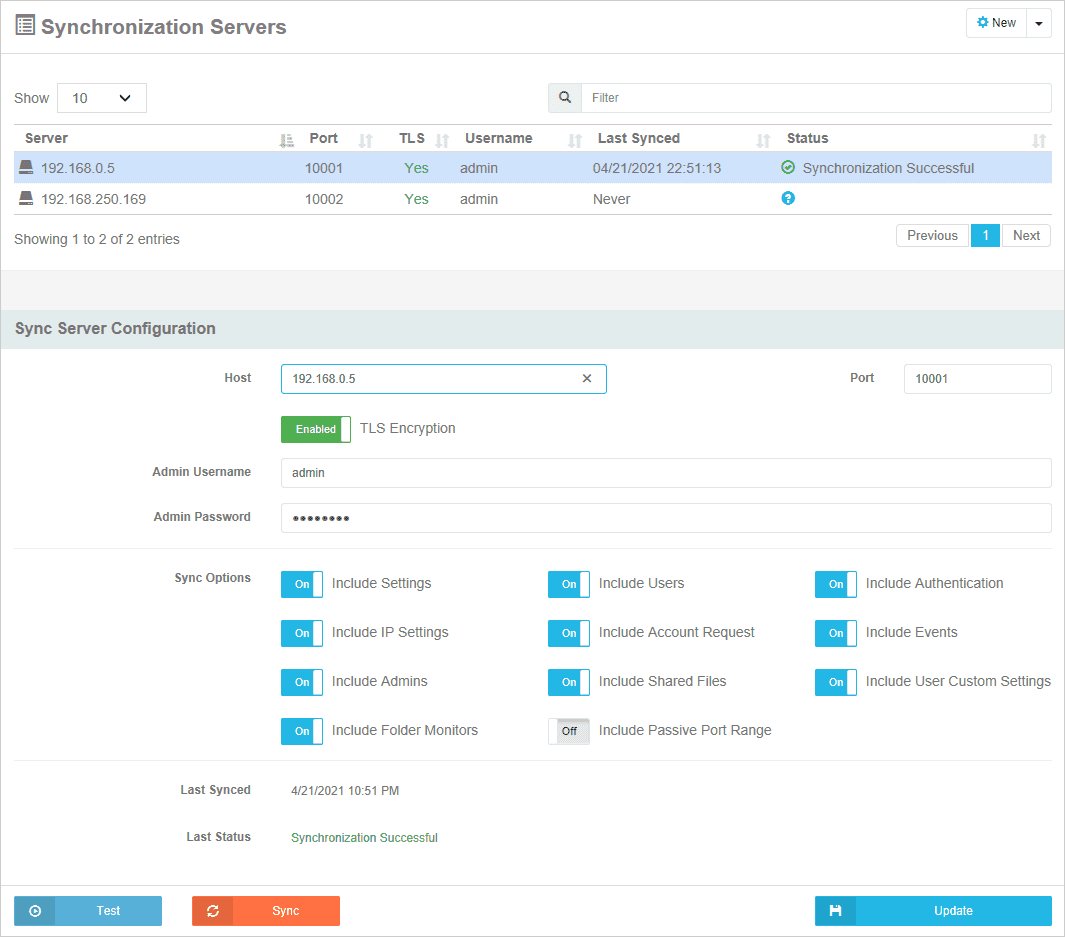
Task: Click the server icon for 192.168.0.5
Action: click(x=26, y=168)
